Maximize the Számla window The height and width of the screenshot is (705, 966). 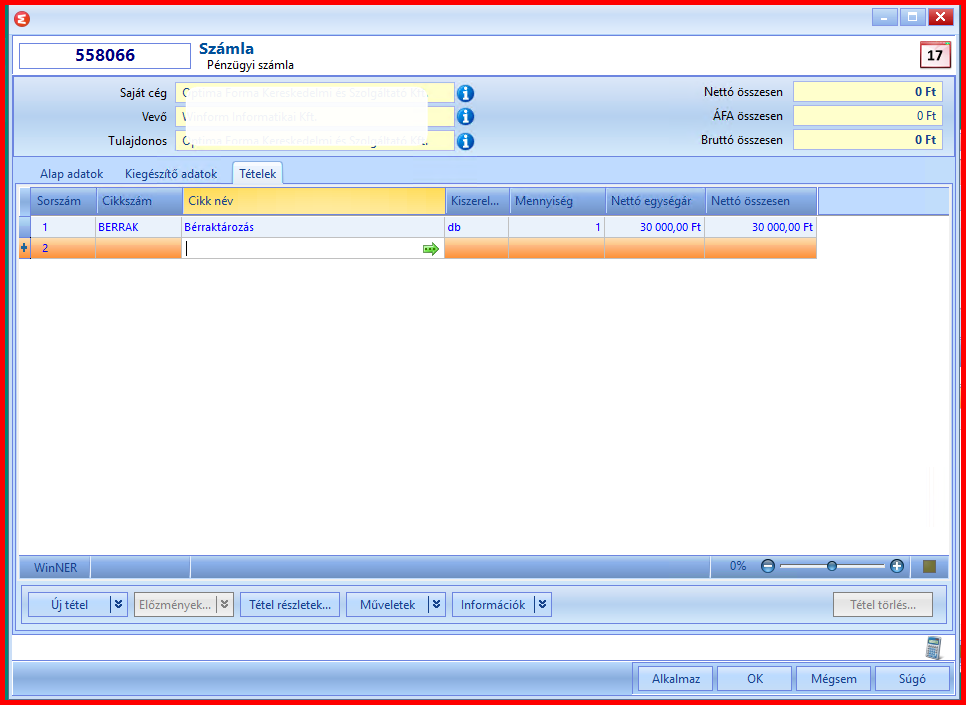tap(912, 17)
